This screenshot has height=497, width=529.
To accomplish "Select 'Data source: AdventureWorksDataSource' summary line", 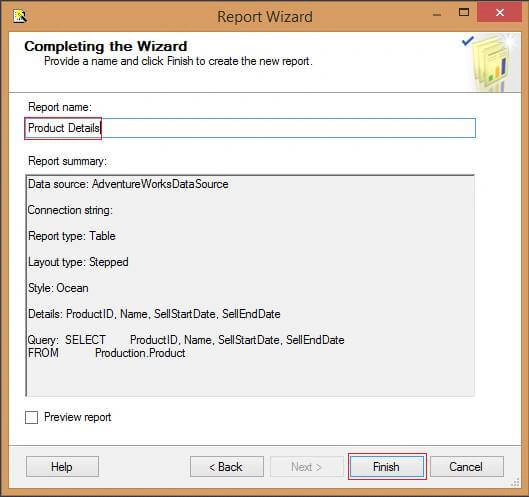I will (x=128, y=184).
